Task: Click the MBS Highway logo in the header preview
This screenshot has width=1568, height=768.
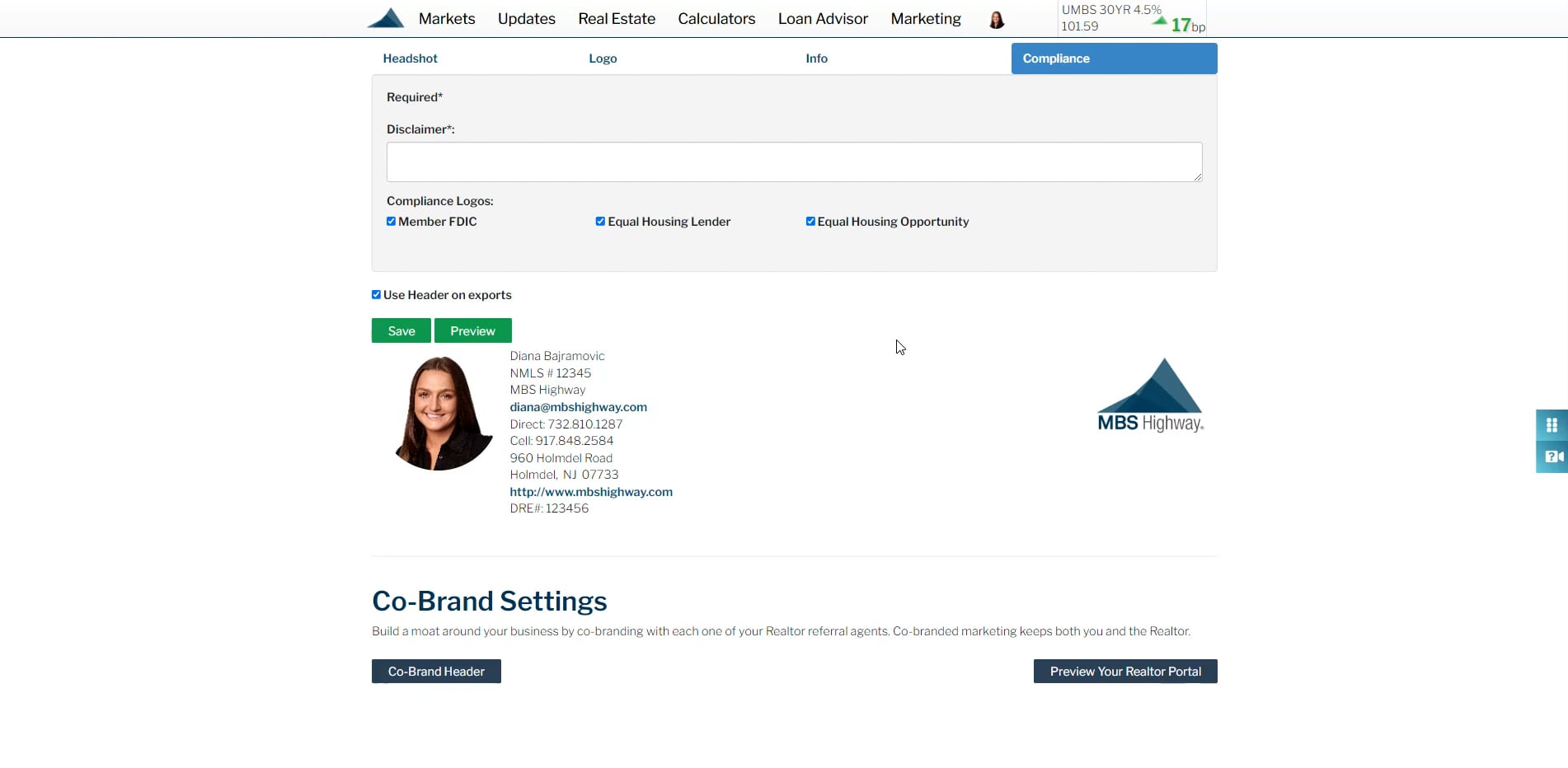Action: pyautogui.click(x=1151, y=395)
